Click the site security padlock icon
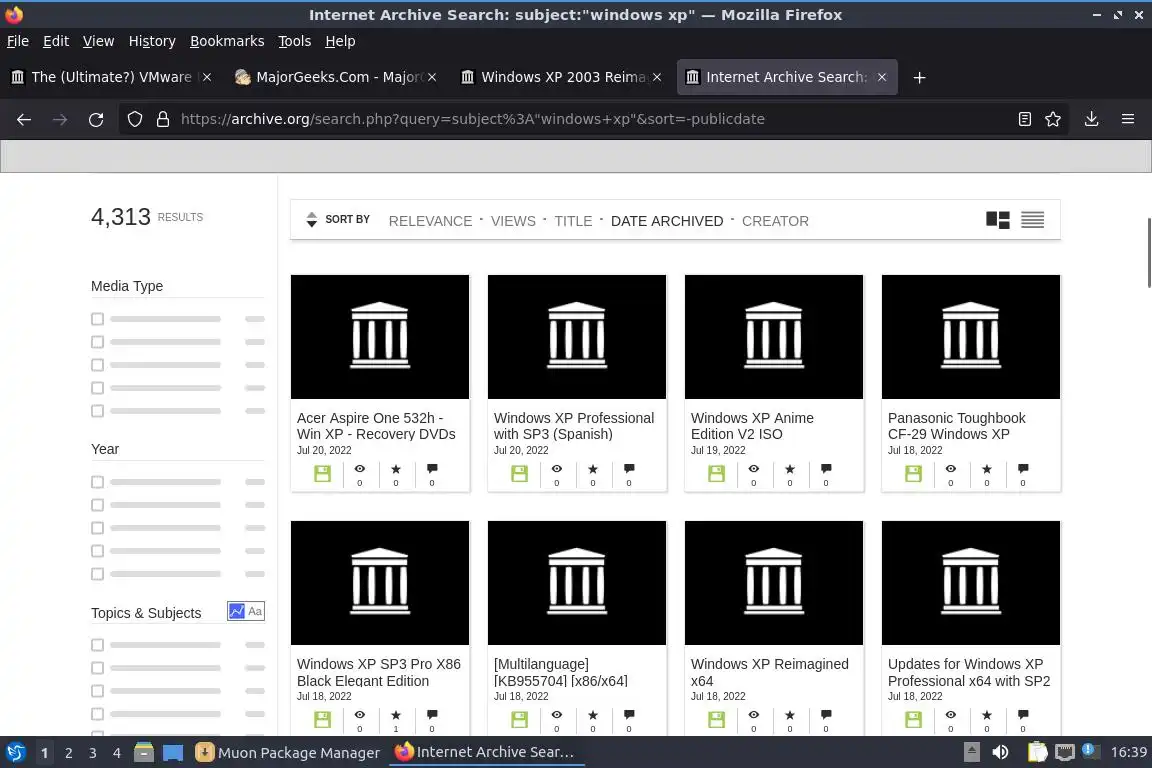This screenshot has height=768, width=1152. pyautogui.click(x=163, y=119)
